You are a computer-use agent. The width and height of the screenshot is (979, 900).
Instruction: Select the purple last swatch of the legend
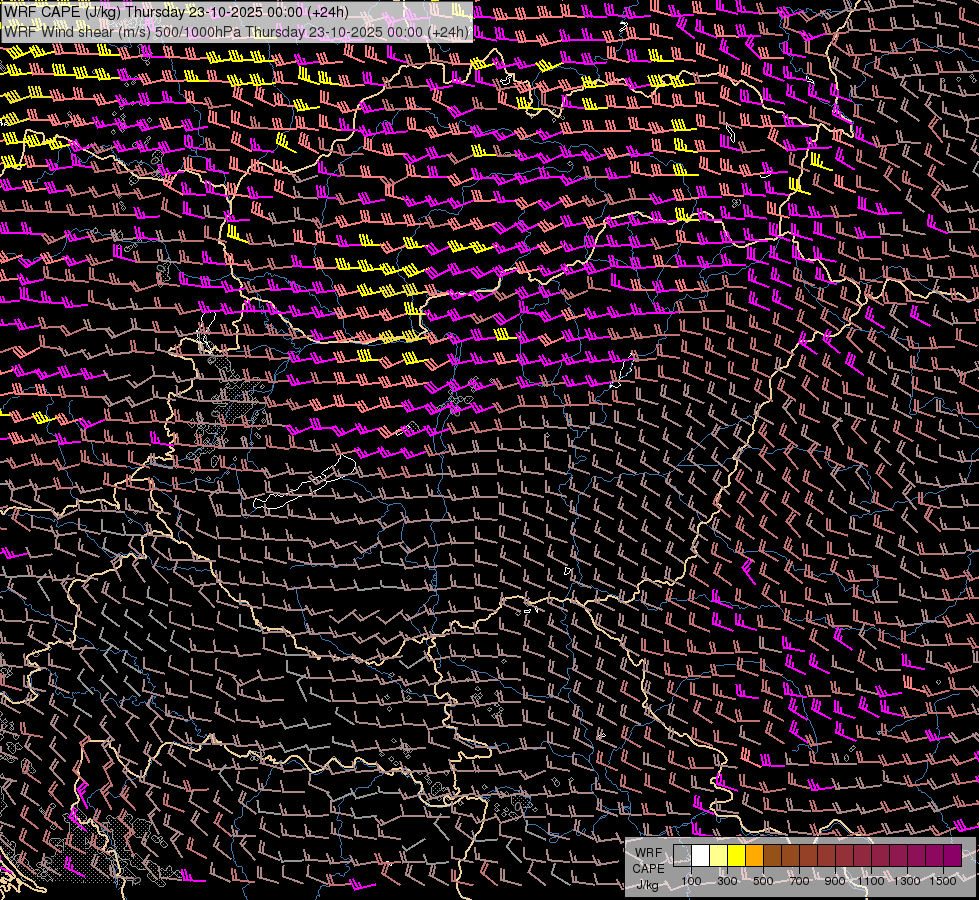(952, 856)
